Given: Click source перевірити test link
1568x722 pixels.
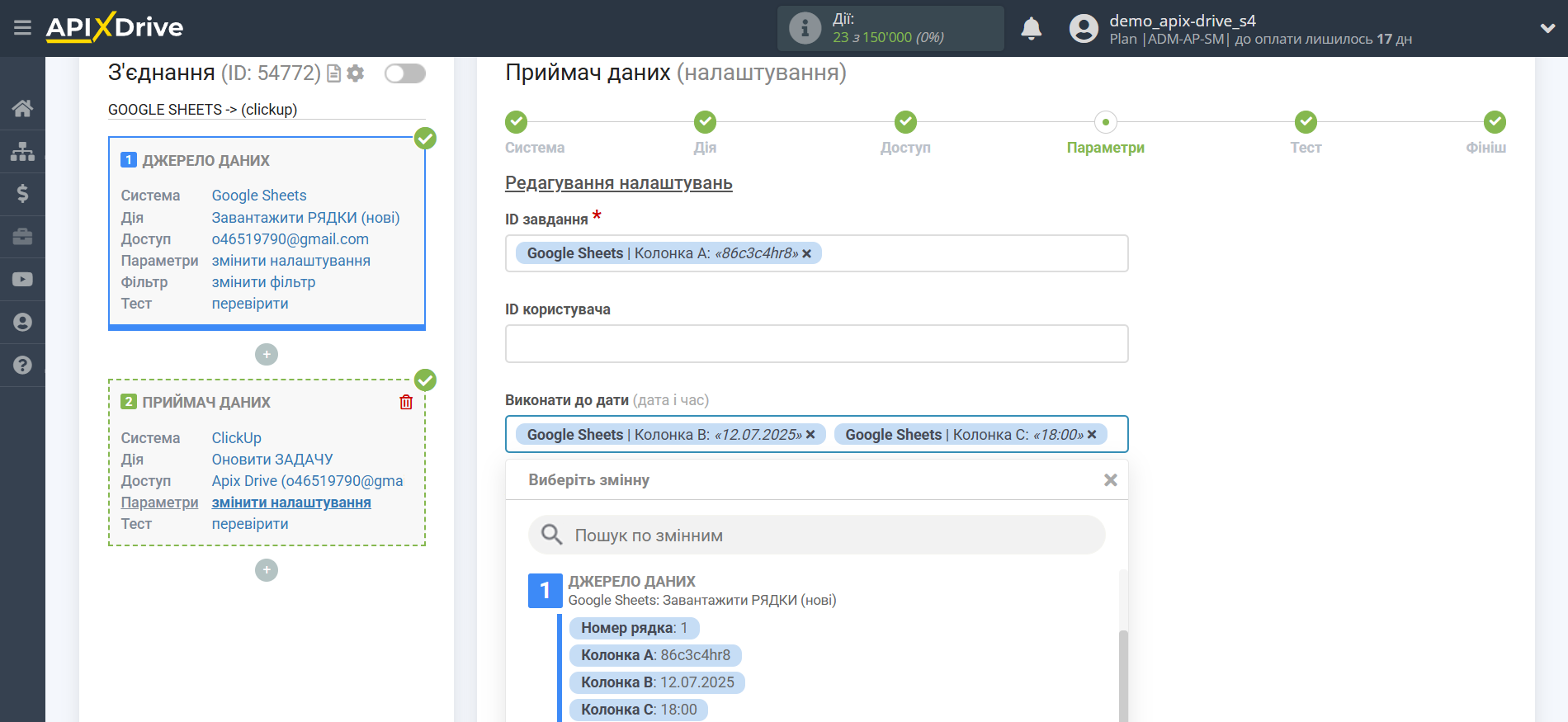Looking at the screenshot, I should pos(250,304).
